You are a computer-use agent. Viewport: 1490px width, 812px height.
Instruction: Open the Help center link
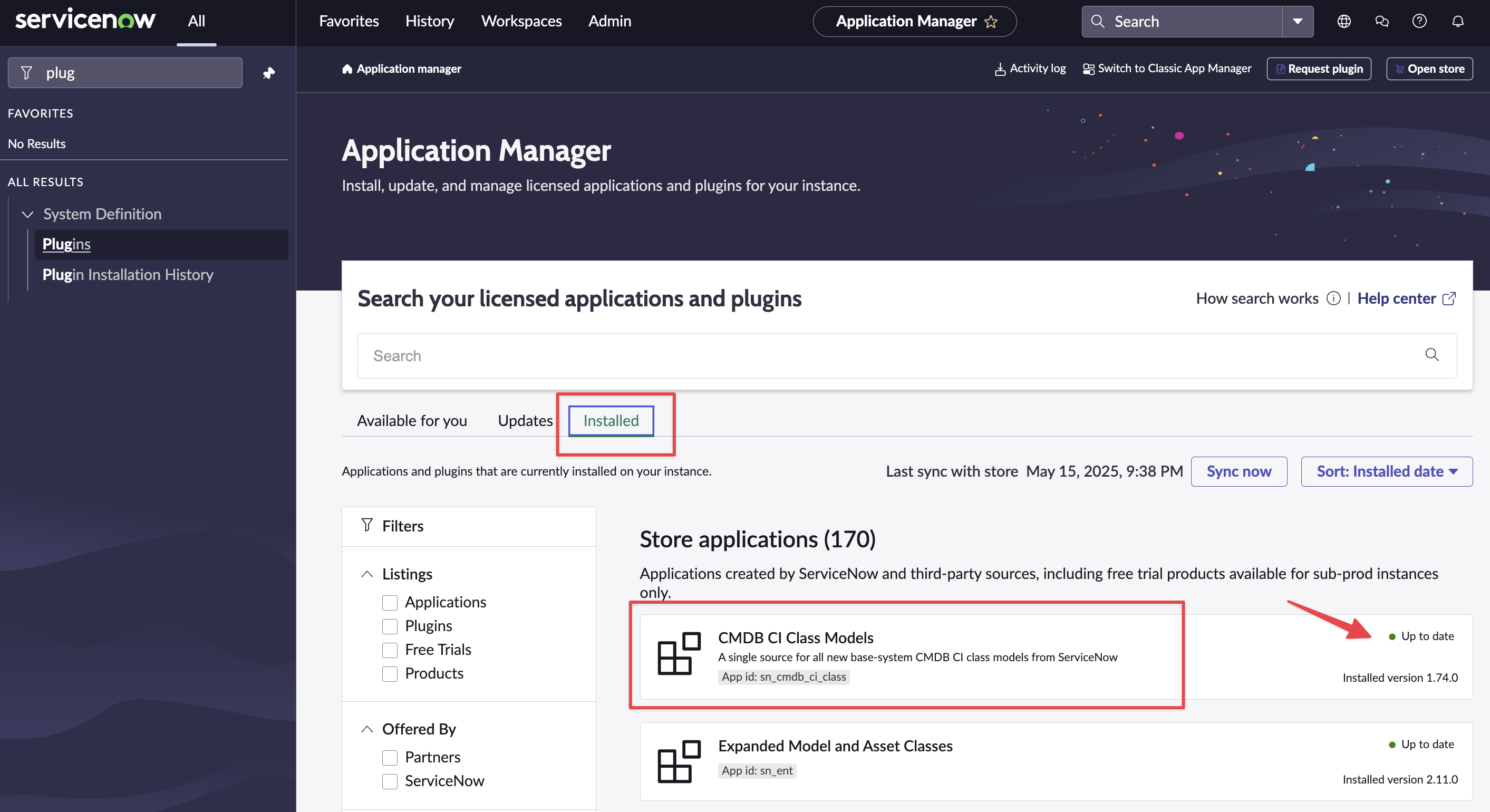(x=1396, y=298)
